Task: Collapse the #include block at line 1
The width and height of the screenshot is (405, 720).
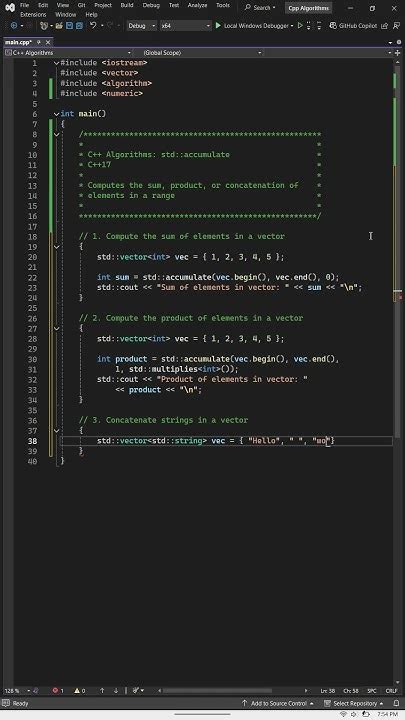Action: click(56, 63)
